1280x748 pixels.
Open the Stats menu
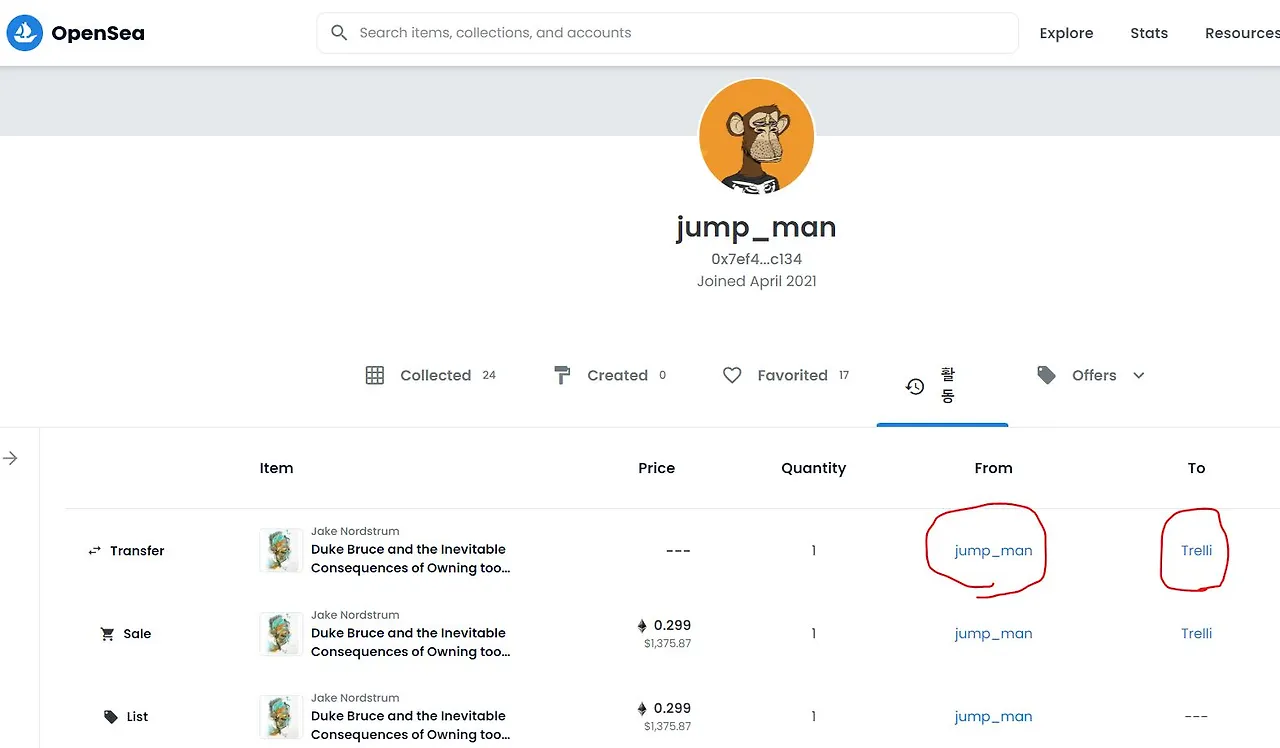tap(1149, 33)
